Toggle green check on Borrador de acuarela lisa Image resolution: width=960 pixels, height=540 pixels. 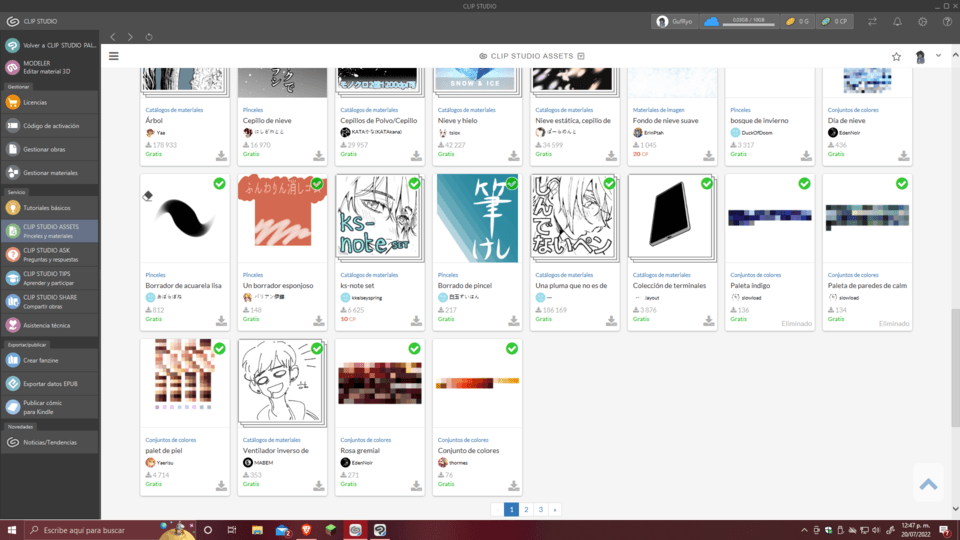coord(219,184)
